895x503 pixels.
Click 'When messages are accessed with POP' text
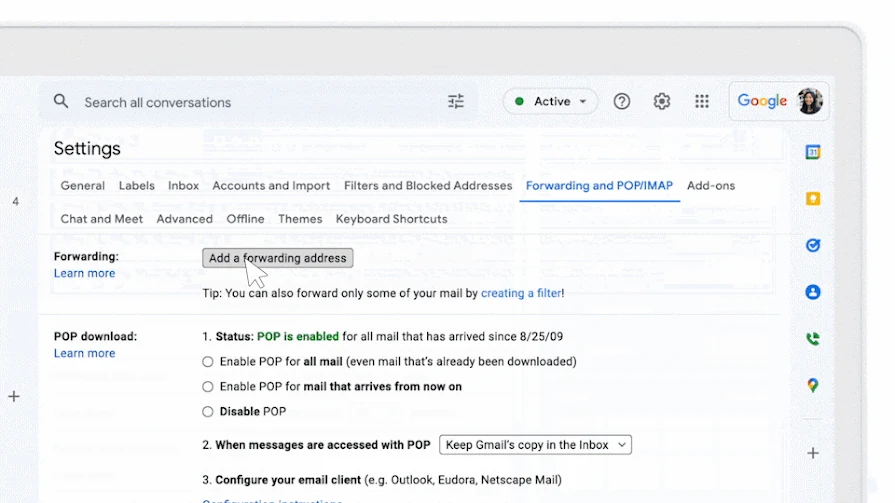322,445
